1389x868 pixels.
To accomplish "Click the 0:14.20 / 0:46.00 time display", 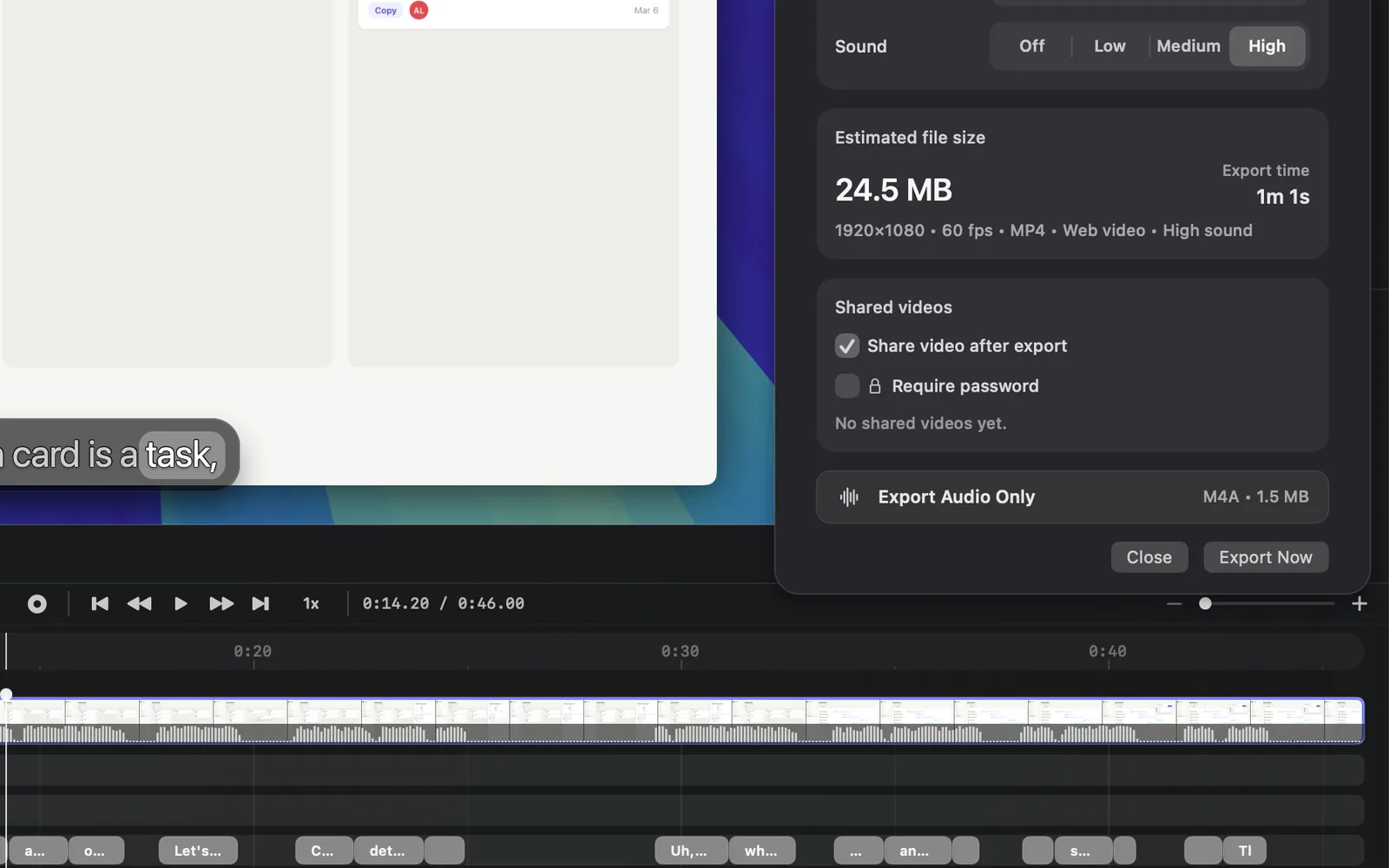I will click(x=444, y=604).
